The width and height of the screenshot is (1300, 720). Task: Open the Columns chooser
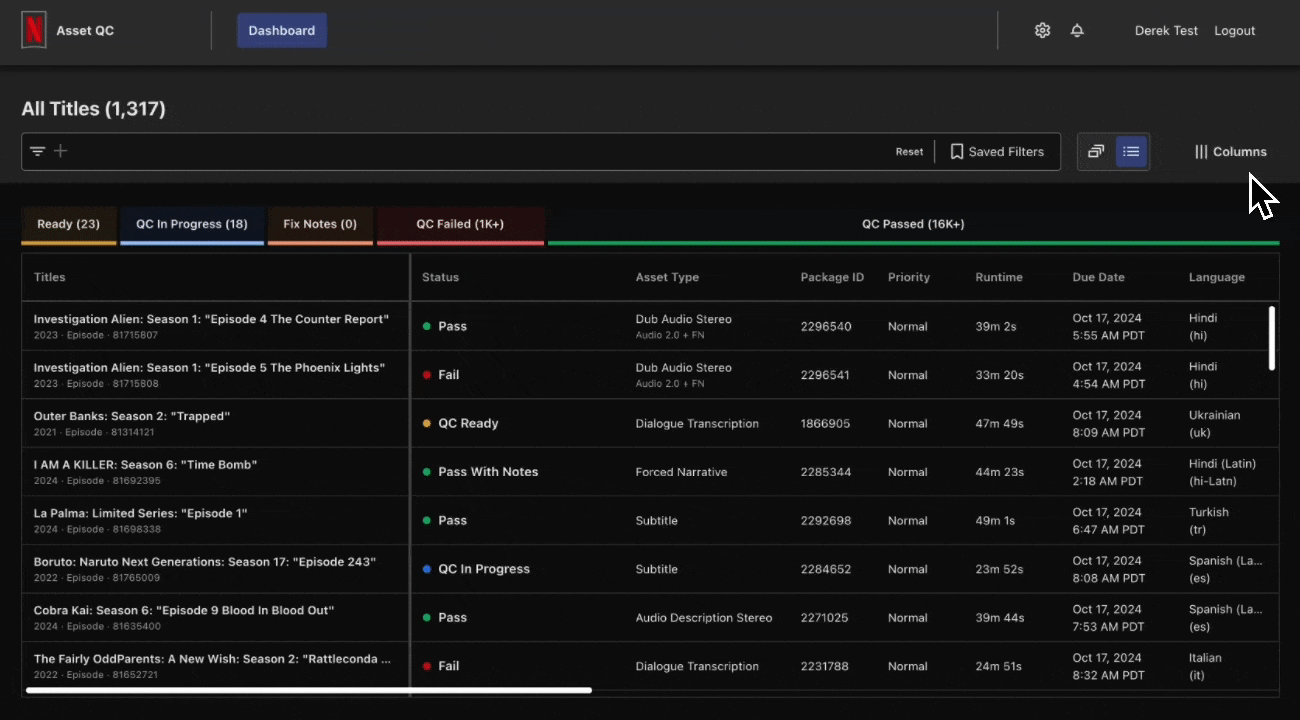1230,151
